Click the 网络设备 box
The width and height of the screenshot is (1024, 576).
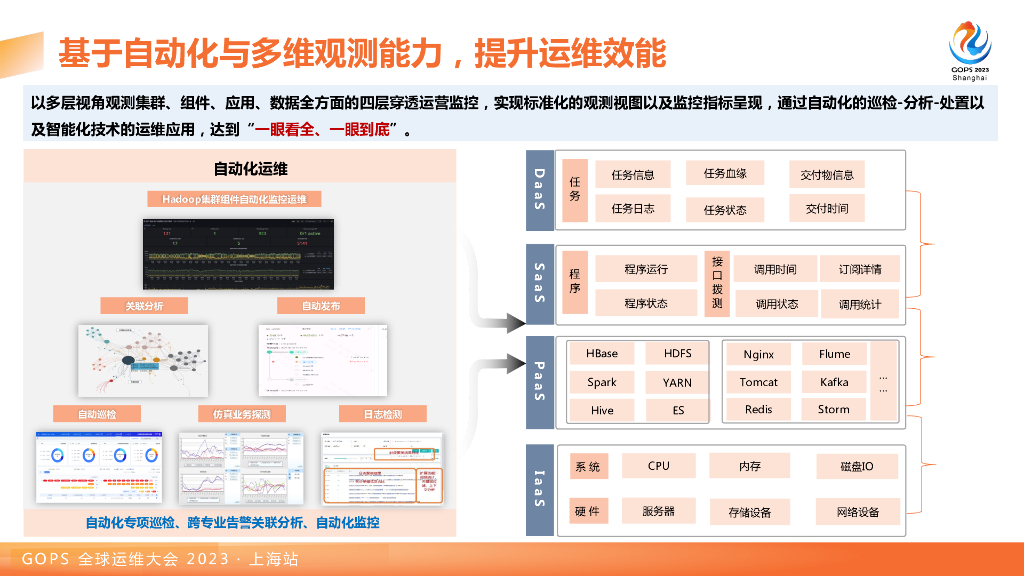point(857,513)
